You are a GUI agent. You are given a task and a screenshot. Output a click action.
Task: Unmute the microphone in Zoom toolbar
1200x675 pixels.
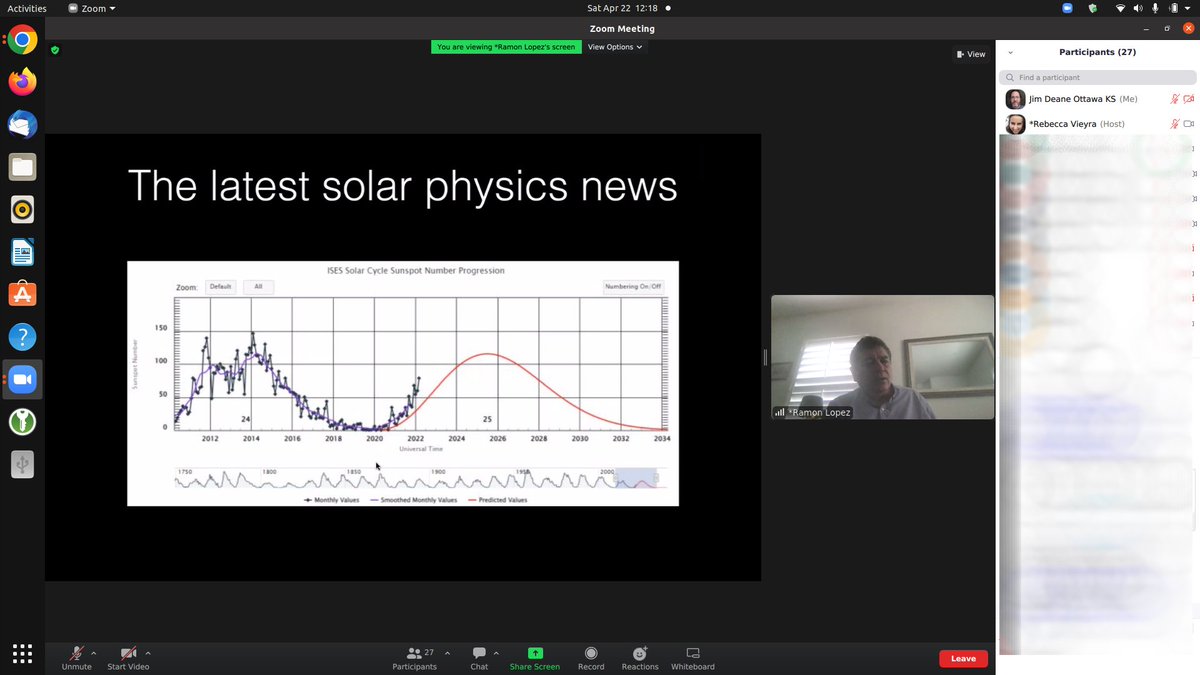pos(77,658)
